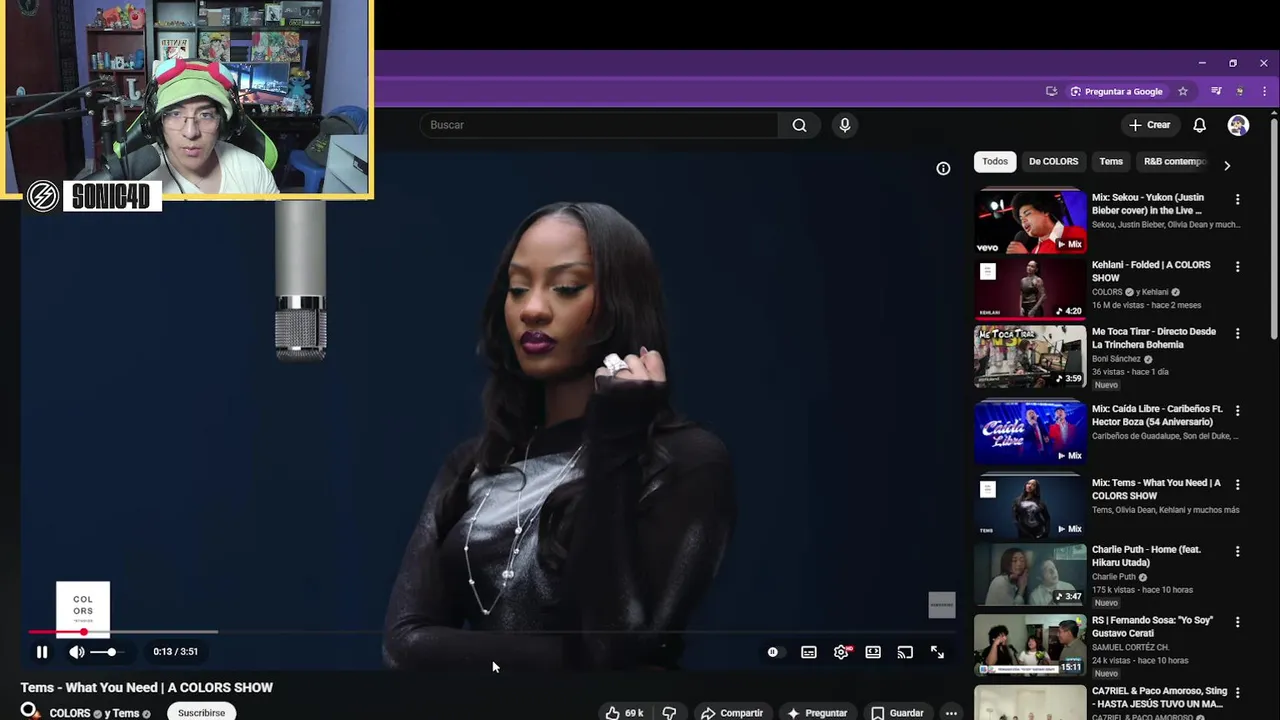The height and width of the screenshot is (720, 1280).
Task: Open the Tems channel name link
Action: pos(125,713)
